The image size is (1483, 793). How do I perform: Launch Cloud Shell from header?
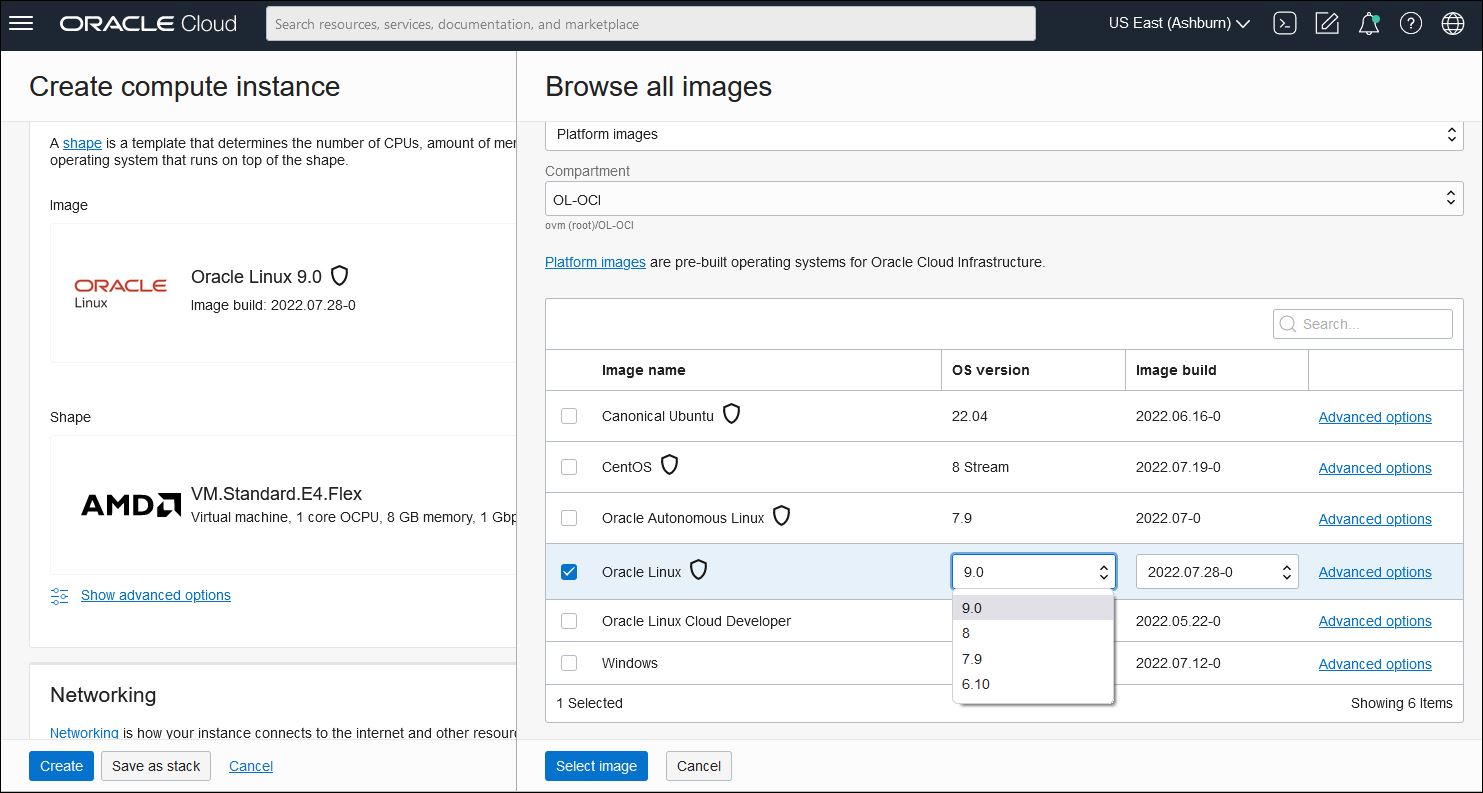[1285, 24]
